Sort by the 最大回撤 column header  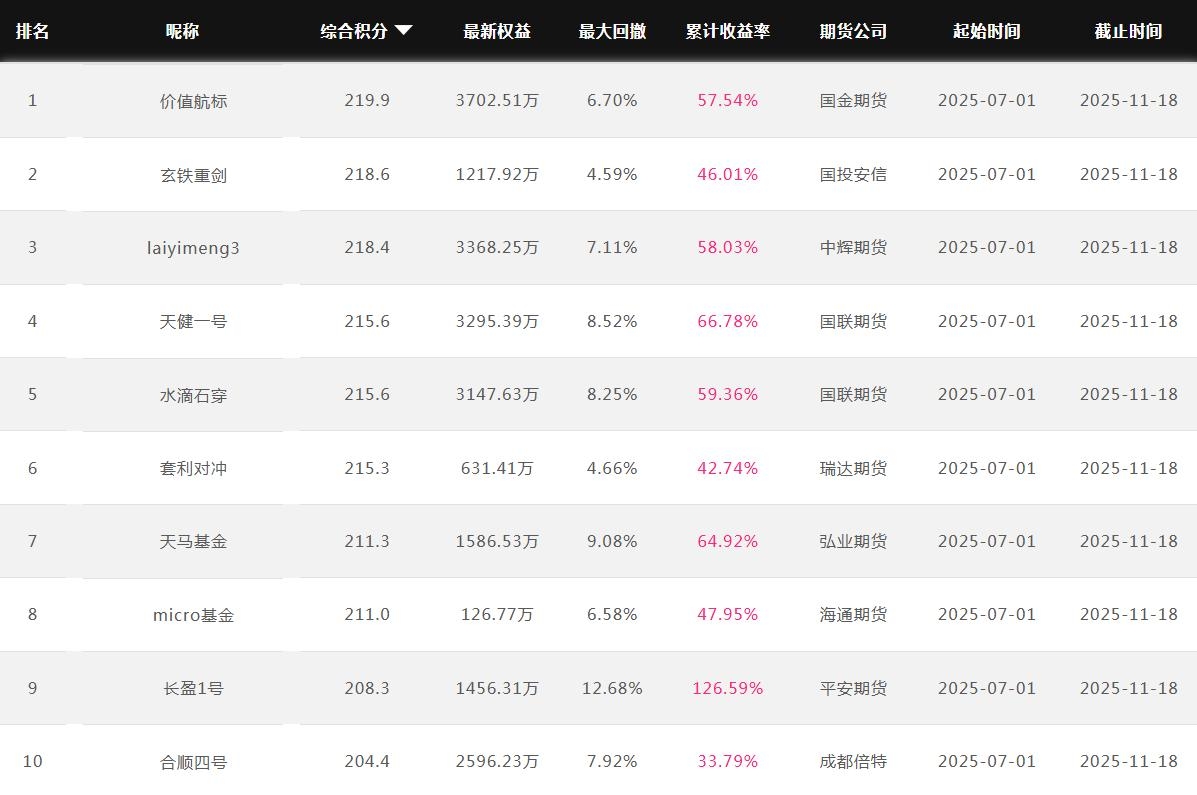(612, 31)
